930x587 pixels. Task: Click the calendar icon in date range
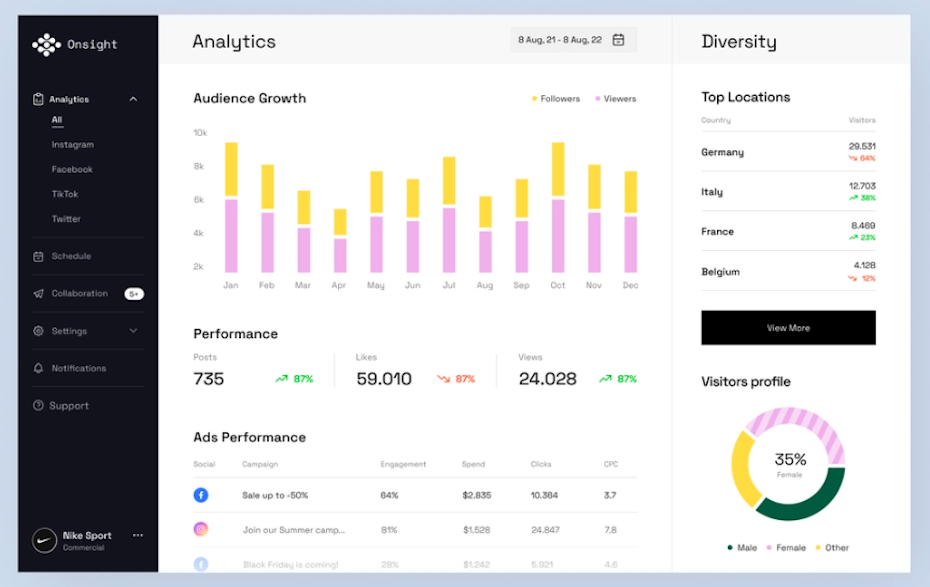point(618,40)
